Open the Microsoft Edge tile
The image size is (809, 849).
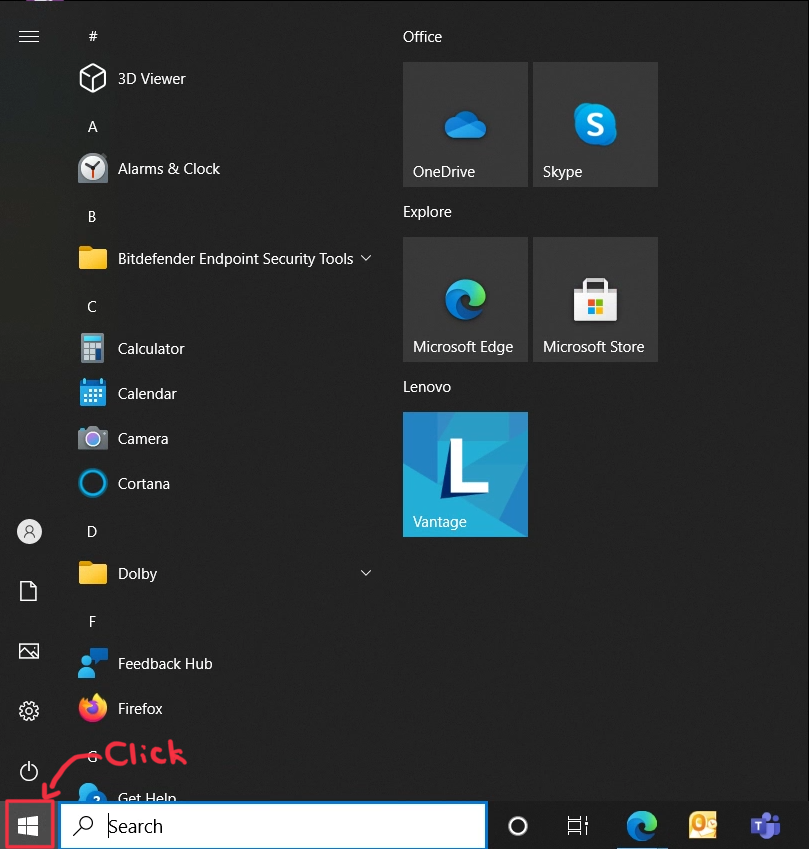[465, 299]
